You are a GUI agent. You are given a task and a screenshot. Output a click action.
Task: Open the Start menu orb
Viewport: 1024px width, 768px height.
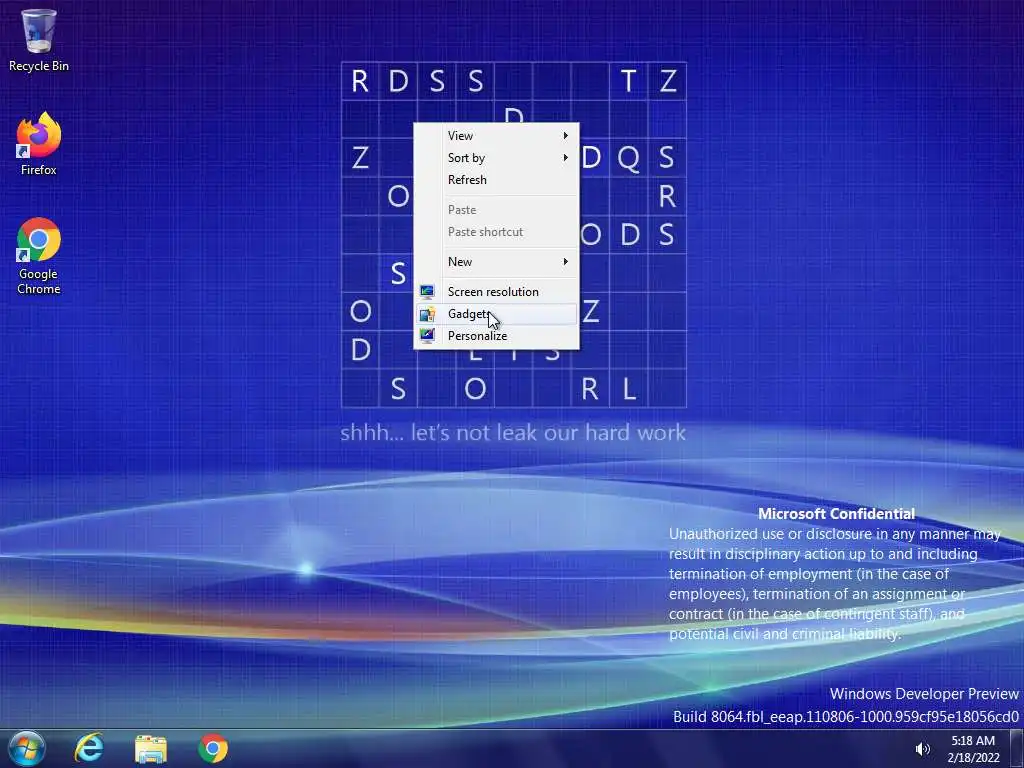click(x=27, y=748)
